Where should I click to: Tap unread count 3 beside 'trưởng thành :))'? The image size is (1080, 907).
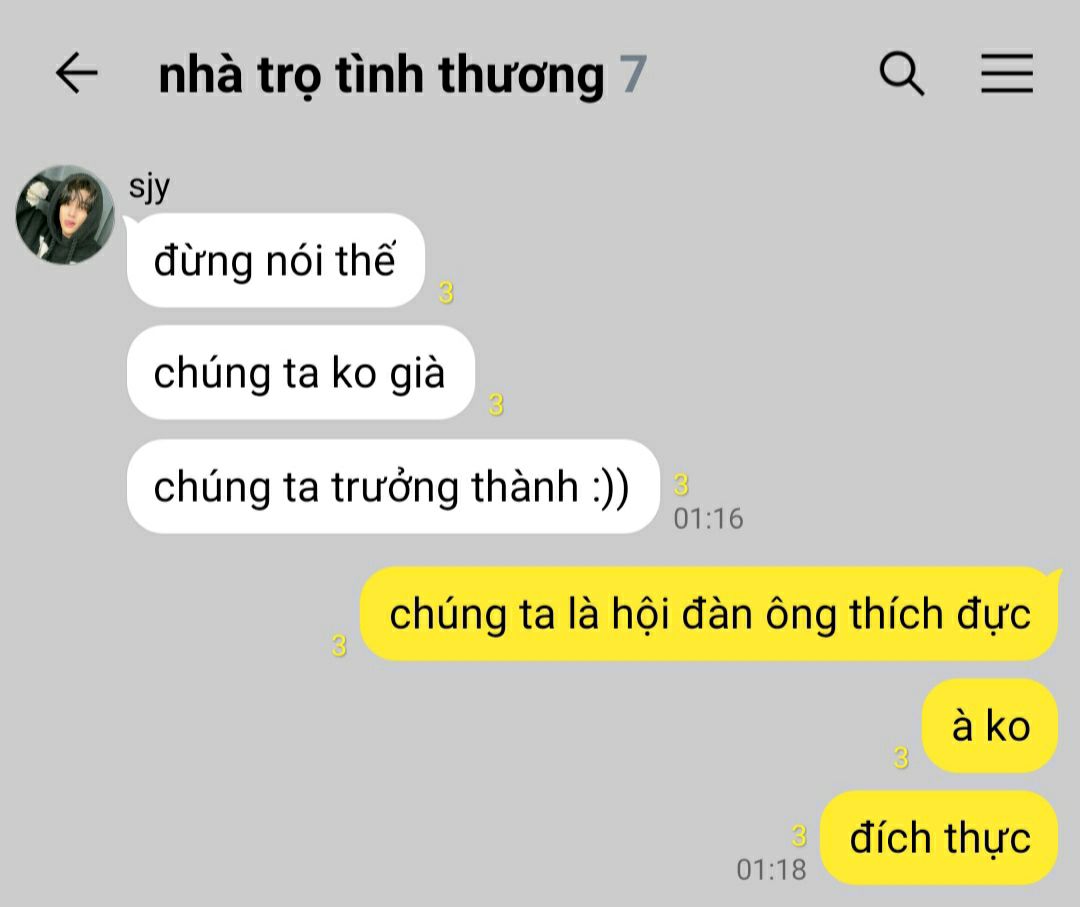(681, 485)
